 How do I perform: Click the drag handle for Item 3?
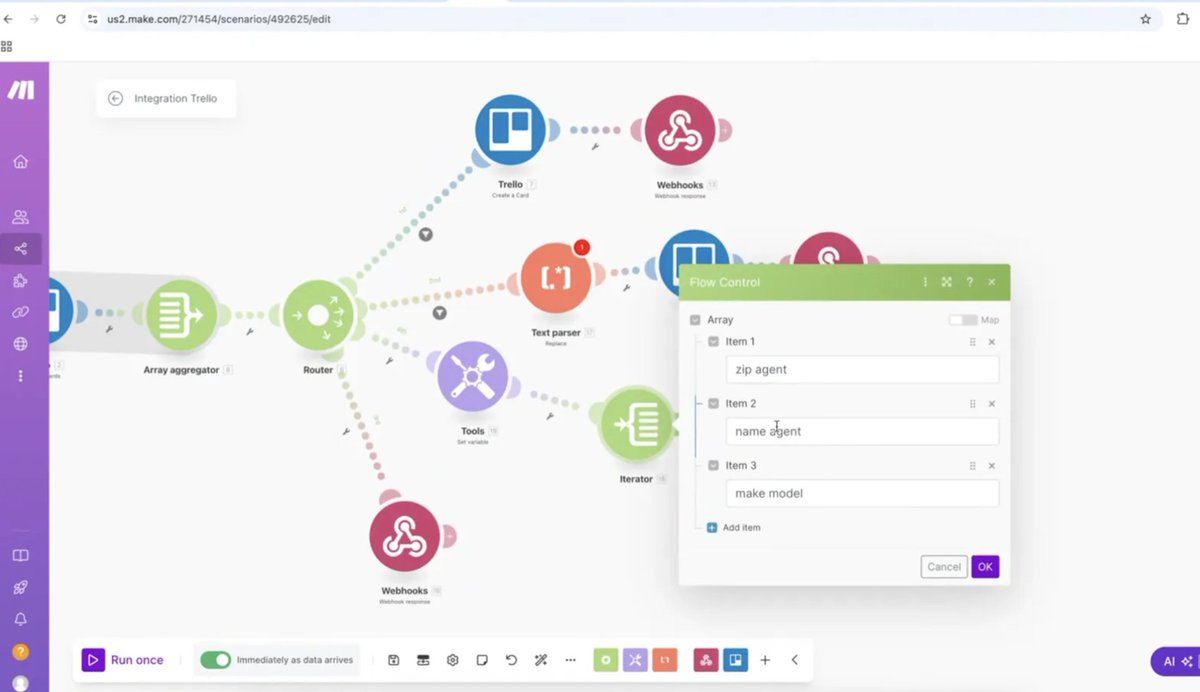click(x=972, y=466)
